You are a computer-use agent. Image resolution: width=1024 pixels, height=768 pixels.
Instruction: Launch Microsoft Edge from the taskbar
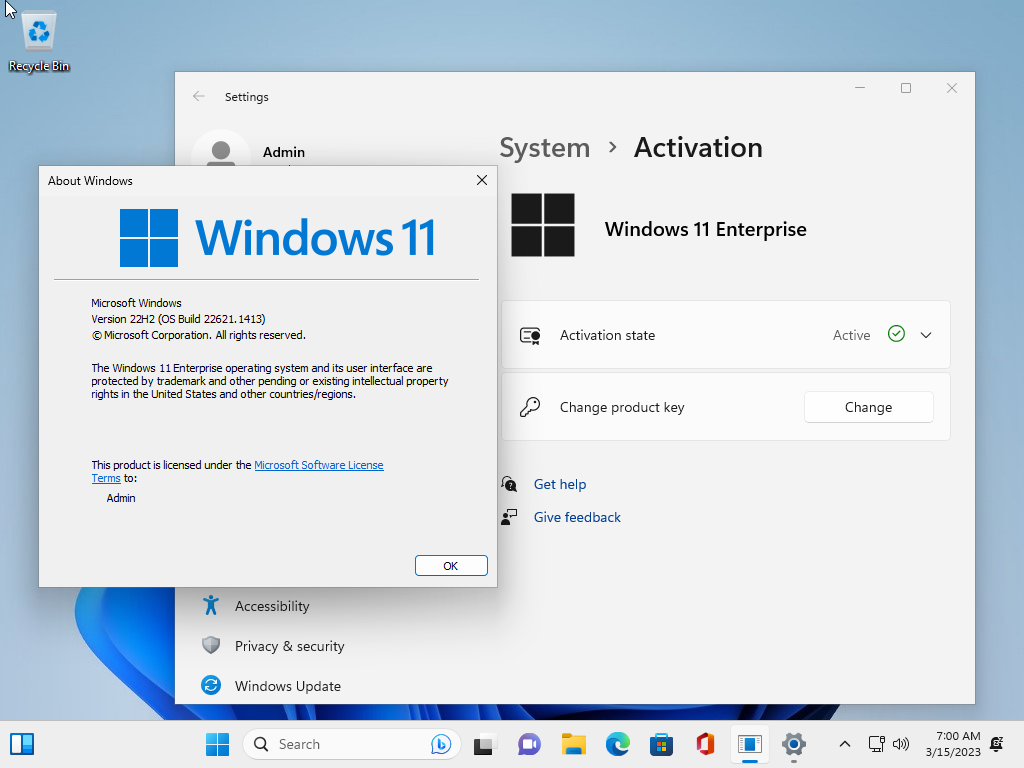[617, 744]
